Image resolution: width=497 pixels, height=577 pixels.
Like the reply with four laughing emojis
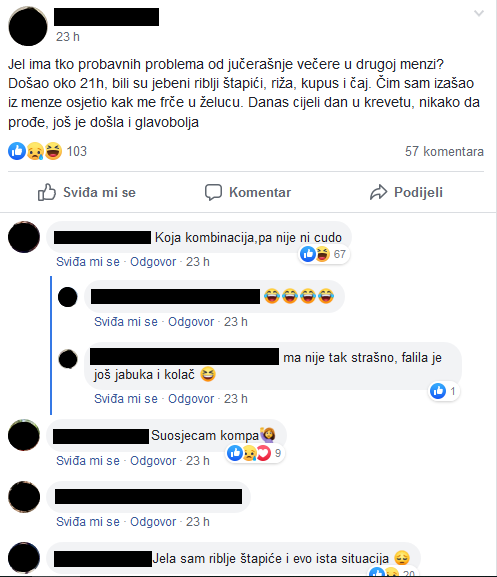[x=126, y=322]
